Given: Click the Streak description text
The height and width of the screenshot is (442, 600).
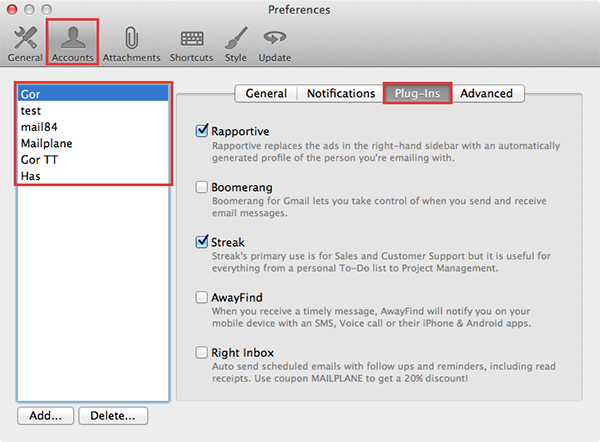Looking at the screenshot, I should (381, 262).
